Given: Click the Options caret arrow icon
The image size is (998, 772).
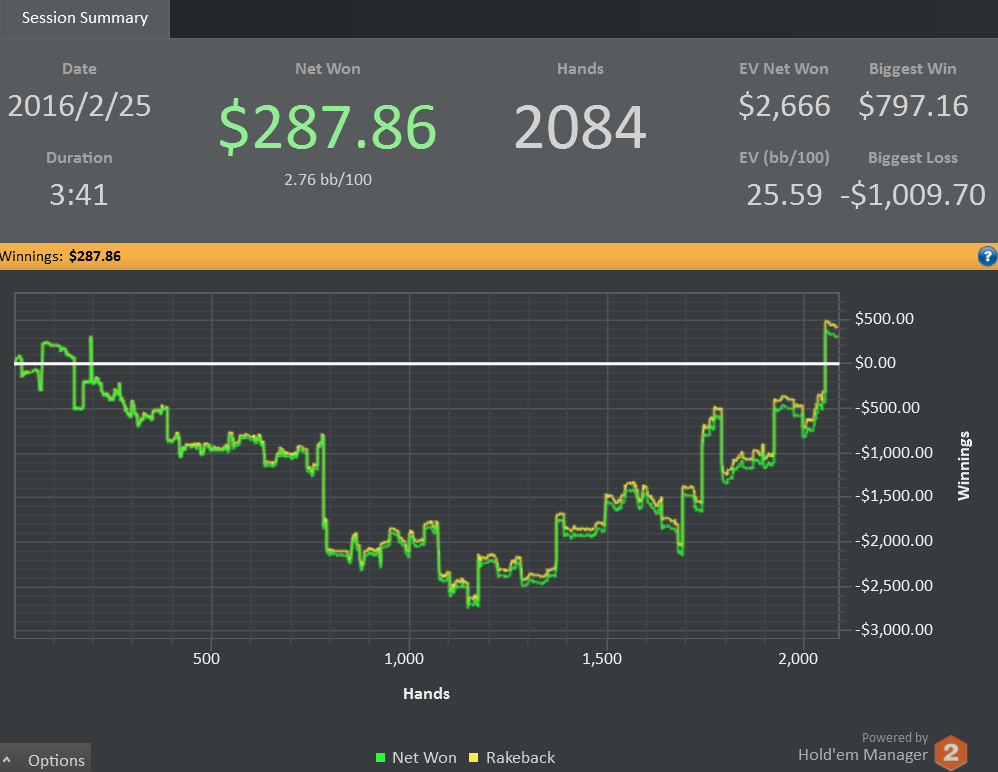Looking at the screenshot, I should coord(7,760).
